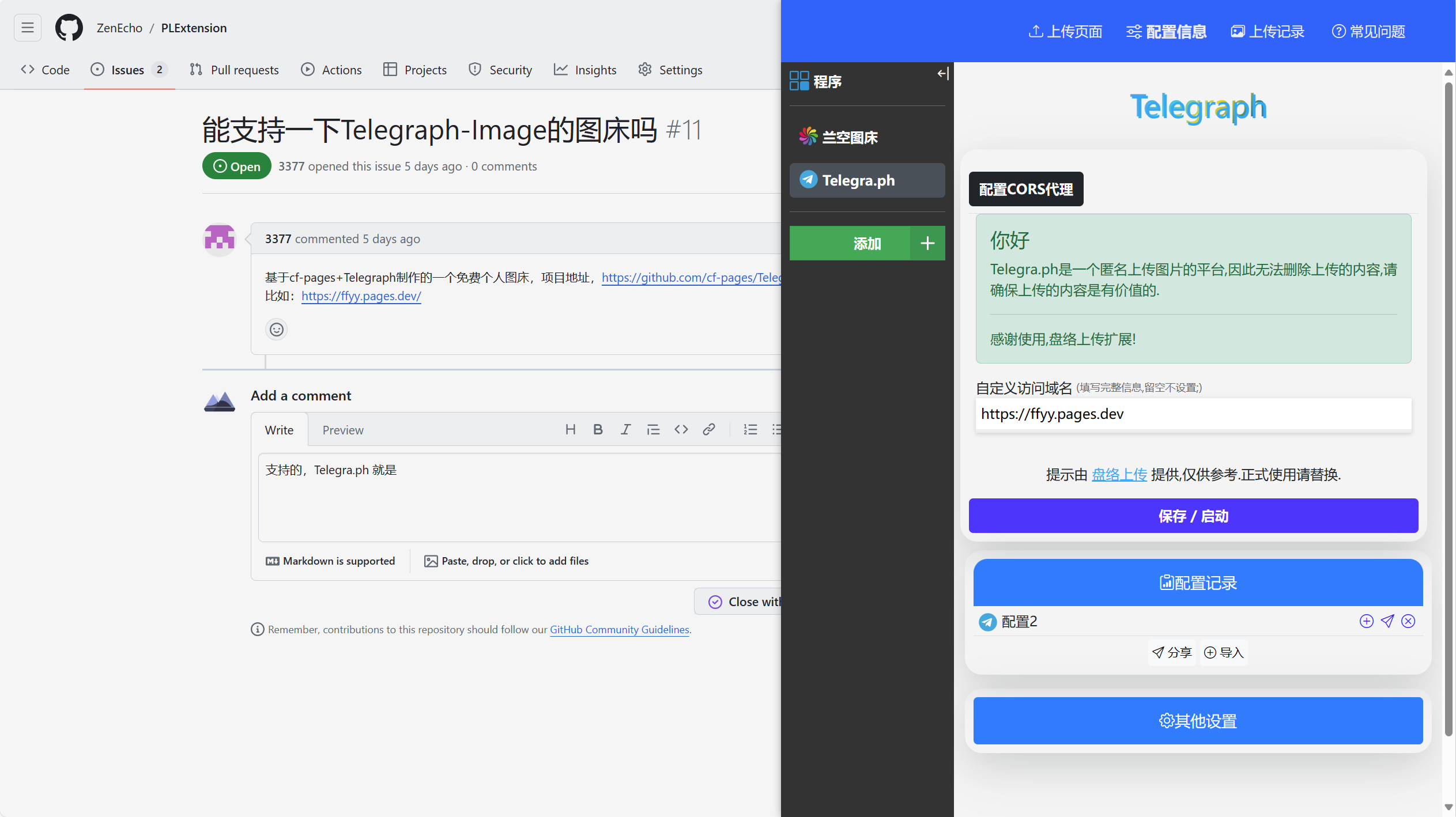Click the plus icon beside 添加
This screenshot has width=1456, height=817.
pos(927,243)
